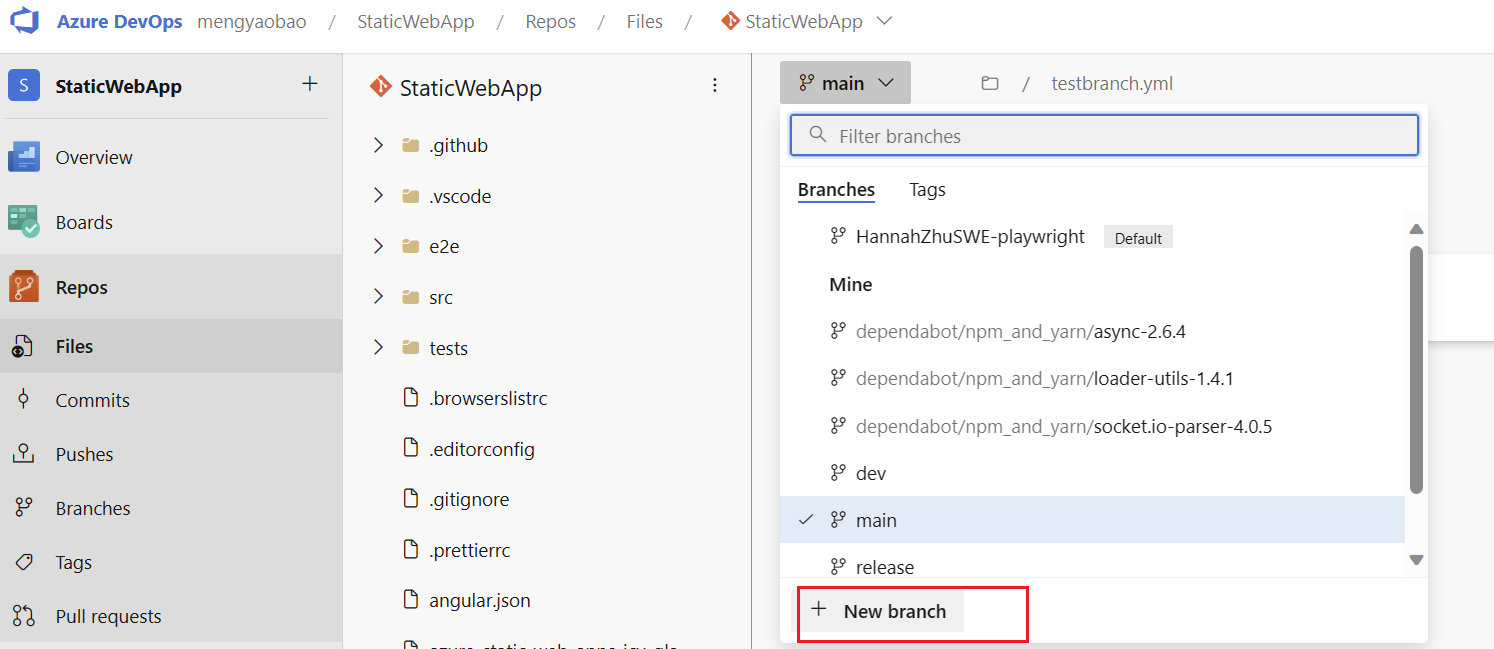Click into the Filter branches field
Viewport: 1494px width, 649px height.
(x=1104, y=135)
